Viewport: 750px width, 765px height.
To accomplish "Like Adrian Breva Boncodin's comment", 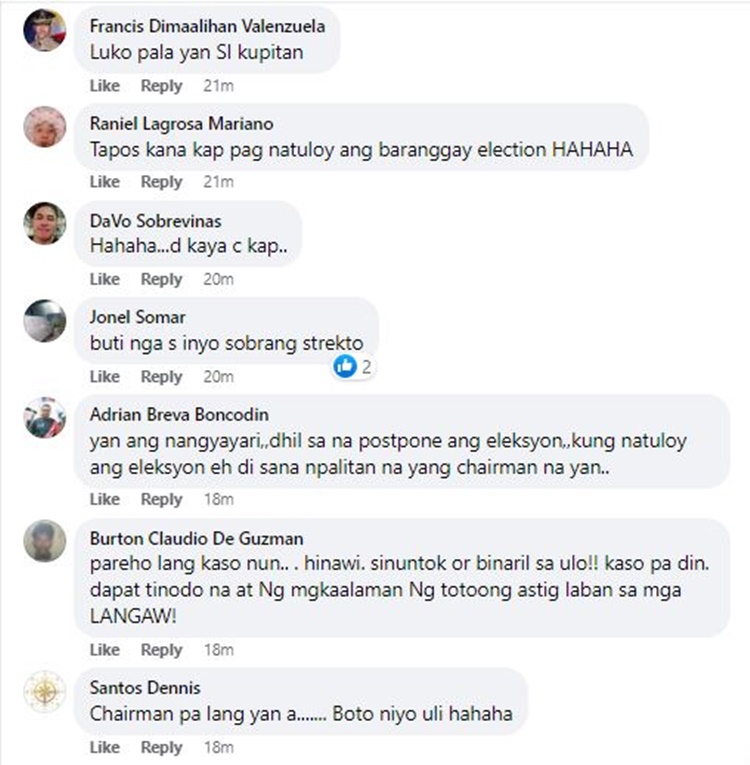I will pos(105,499).
